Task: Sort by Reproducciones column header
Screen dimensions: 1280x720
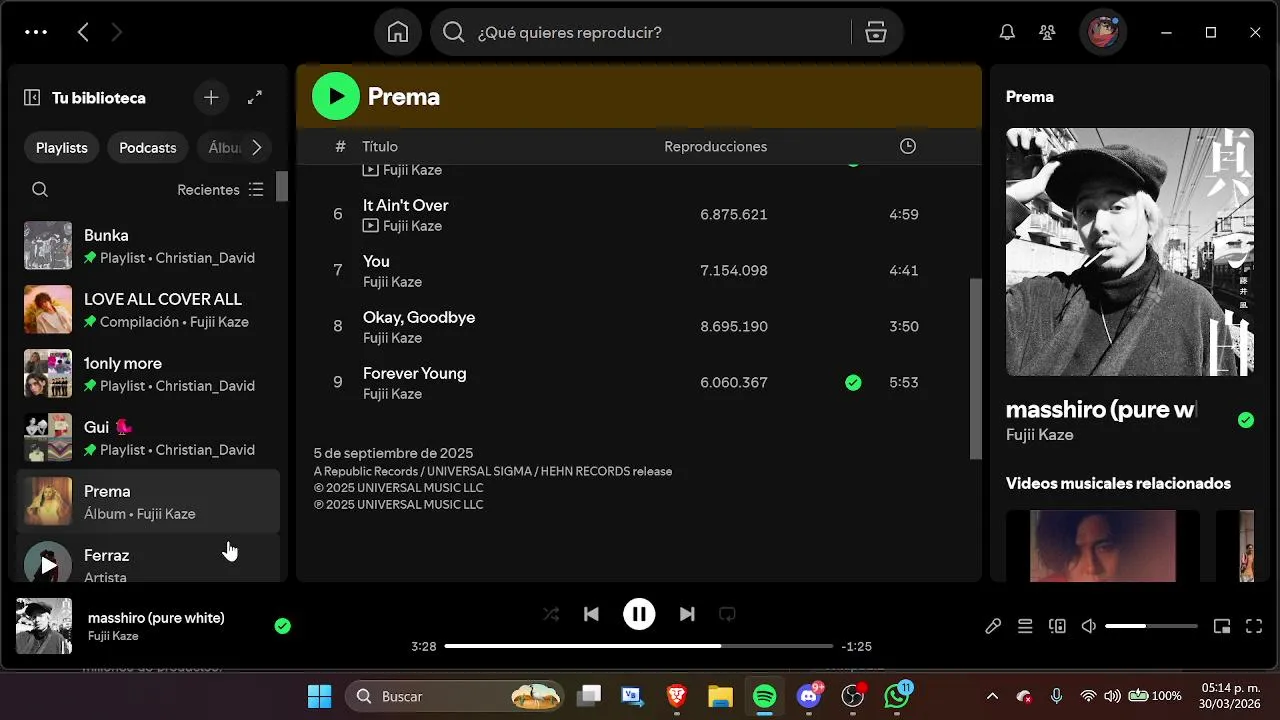Action: (715, 146)
